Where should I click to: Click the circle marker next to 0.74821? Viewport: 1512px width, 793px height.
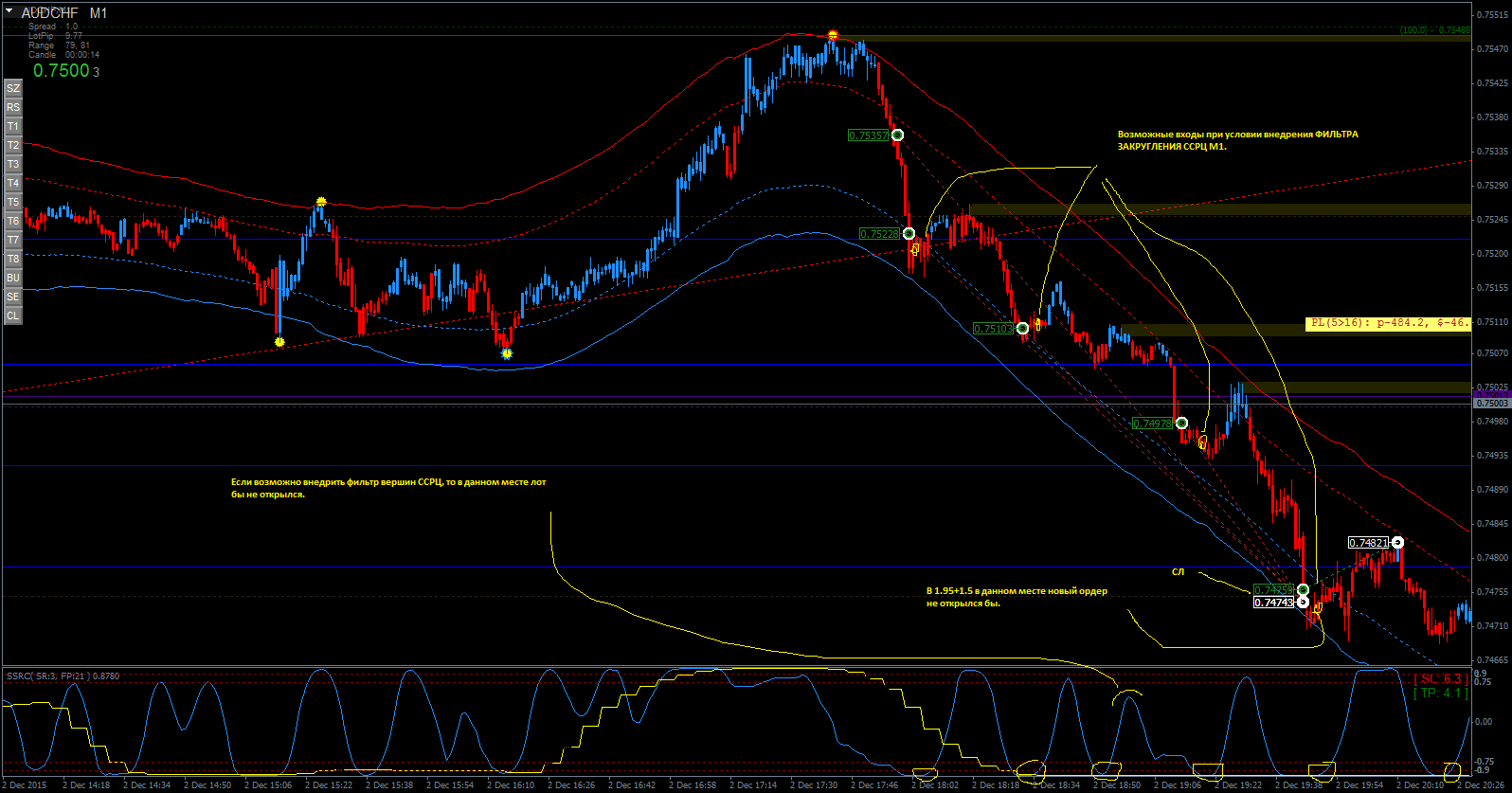[x=1397, y=543]
